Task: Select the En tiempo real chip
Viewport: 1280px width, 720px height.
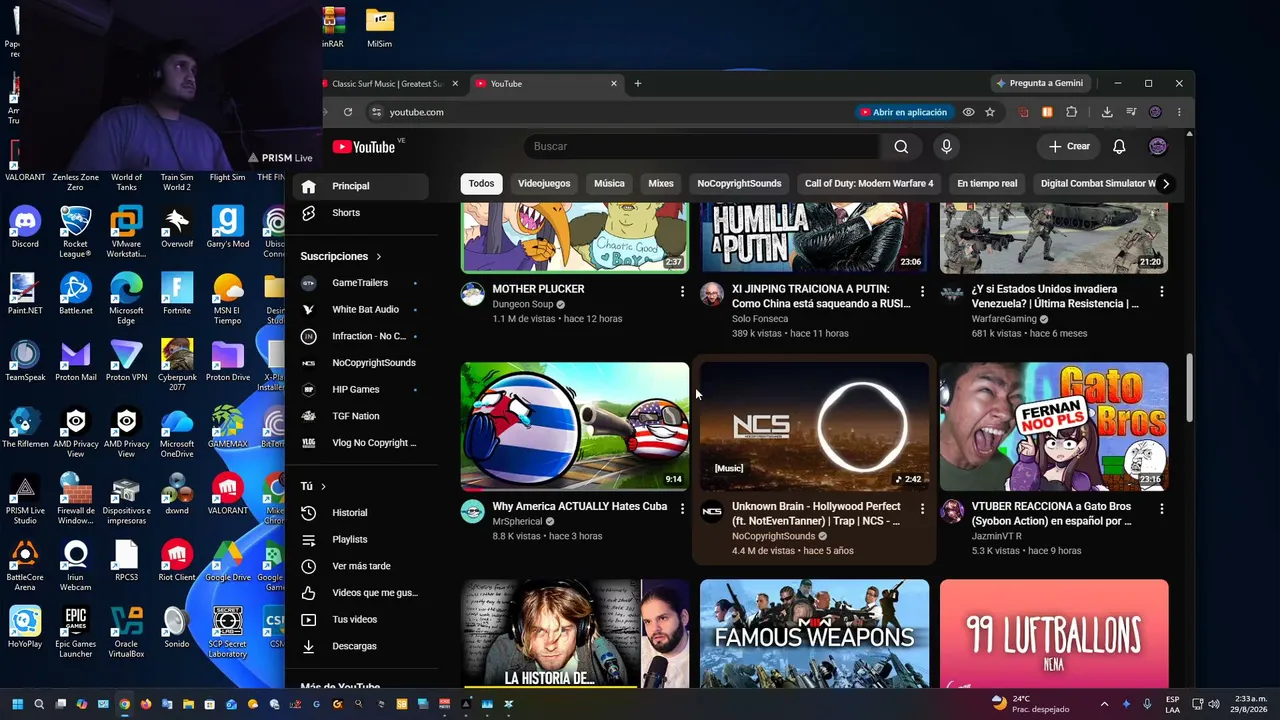Action: pos(987,184)
